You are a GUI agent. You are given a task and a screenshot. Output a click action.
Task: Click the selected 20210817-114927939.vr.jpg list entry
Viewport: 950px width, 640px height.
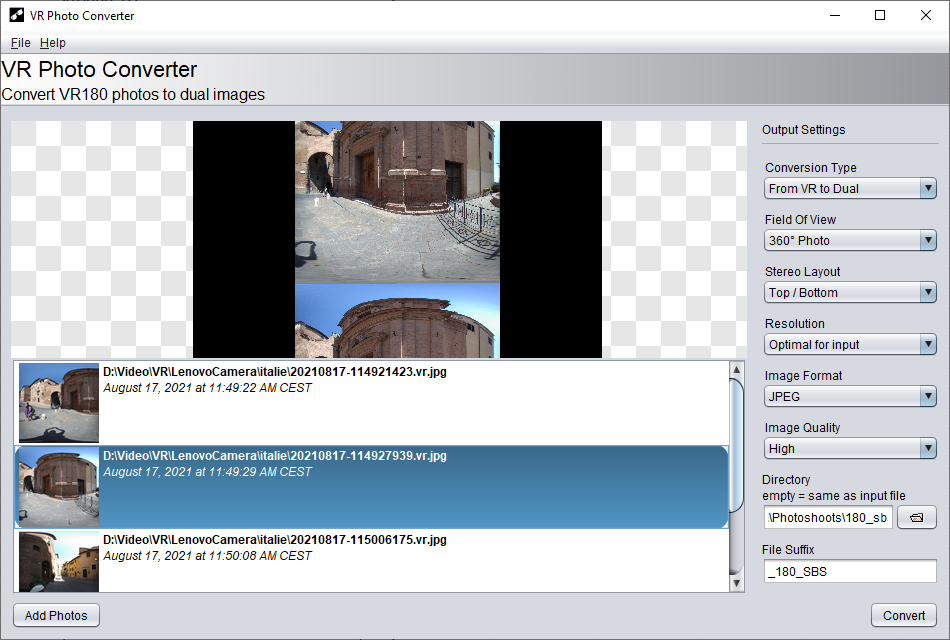(x=400, y=487)
